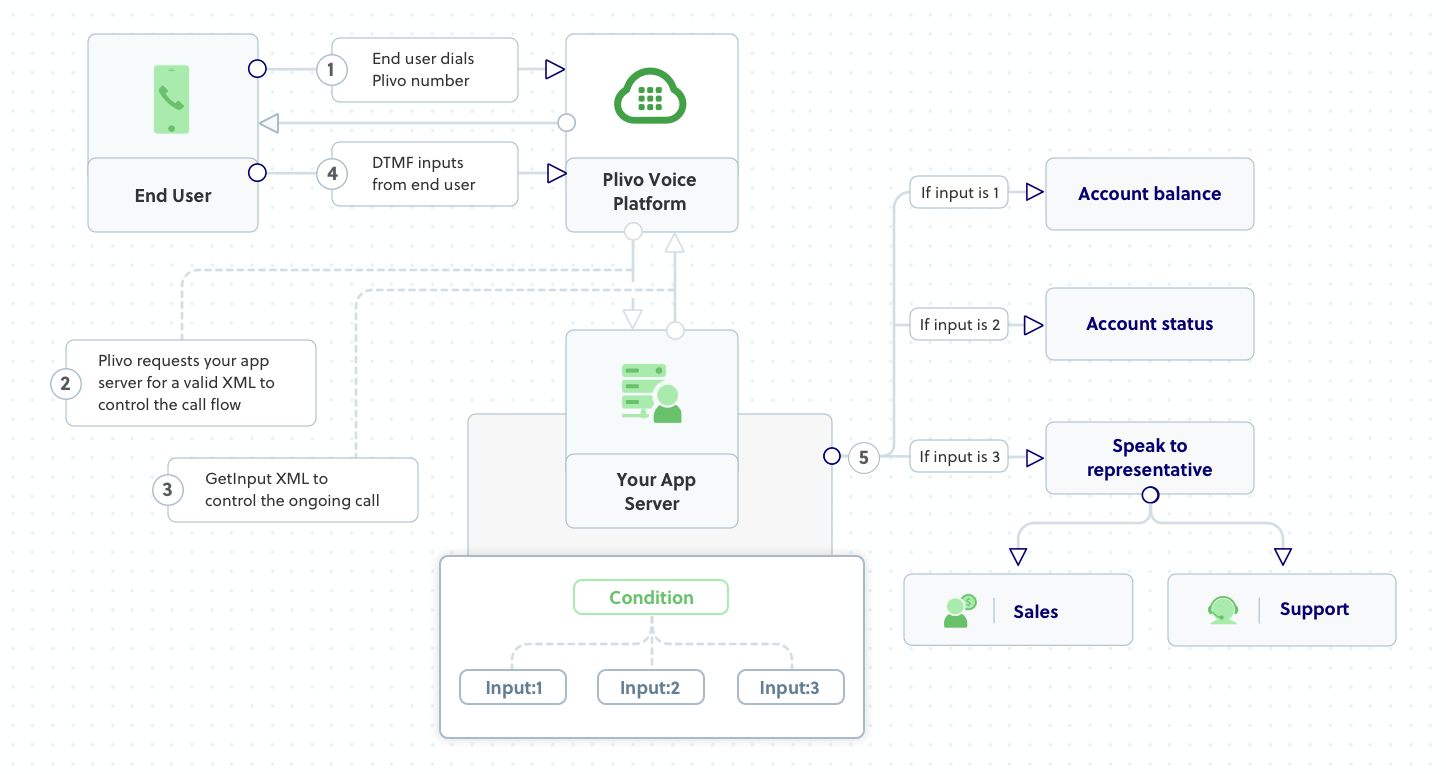
Task: Click the green cloud dialpad icon
Action: coord(651,97)
